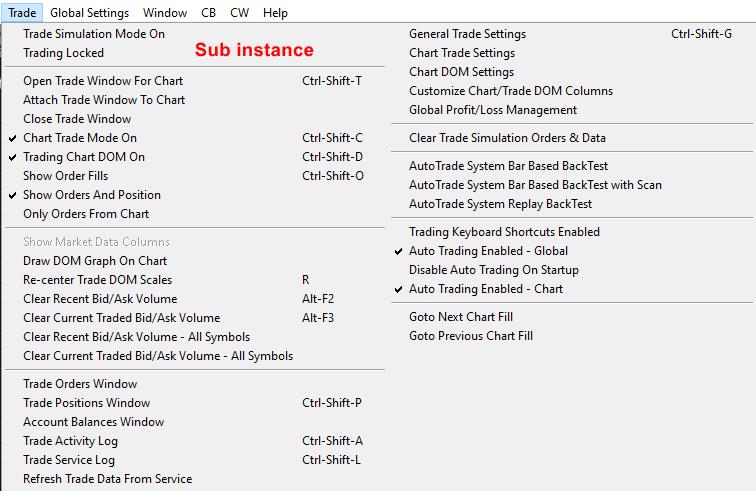Open the Global Settings menu
756x491 pixels.
(89, 13)
